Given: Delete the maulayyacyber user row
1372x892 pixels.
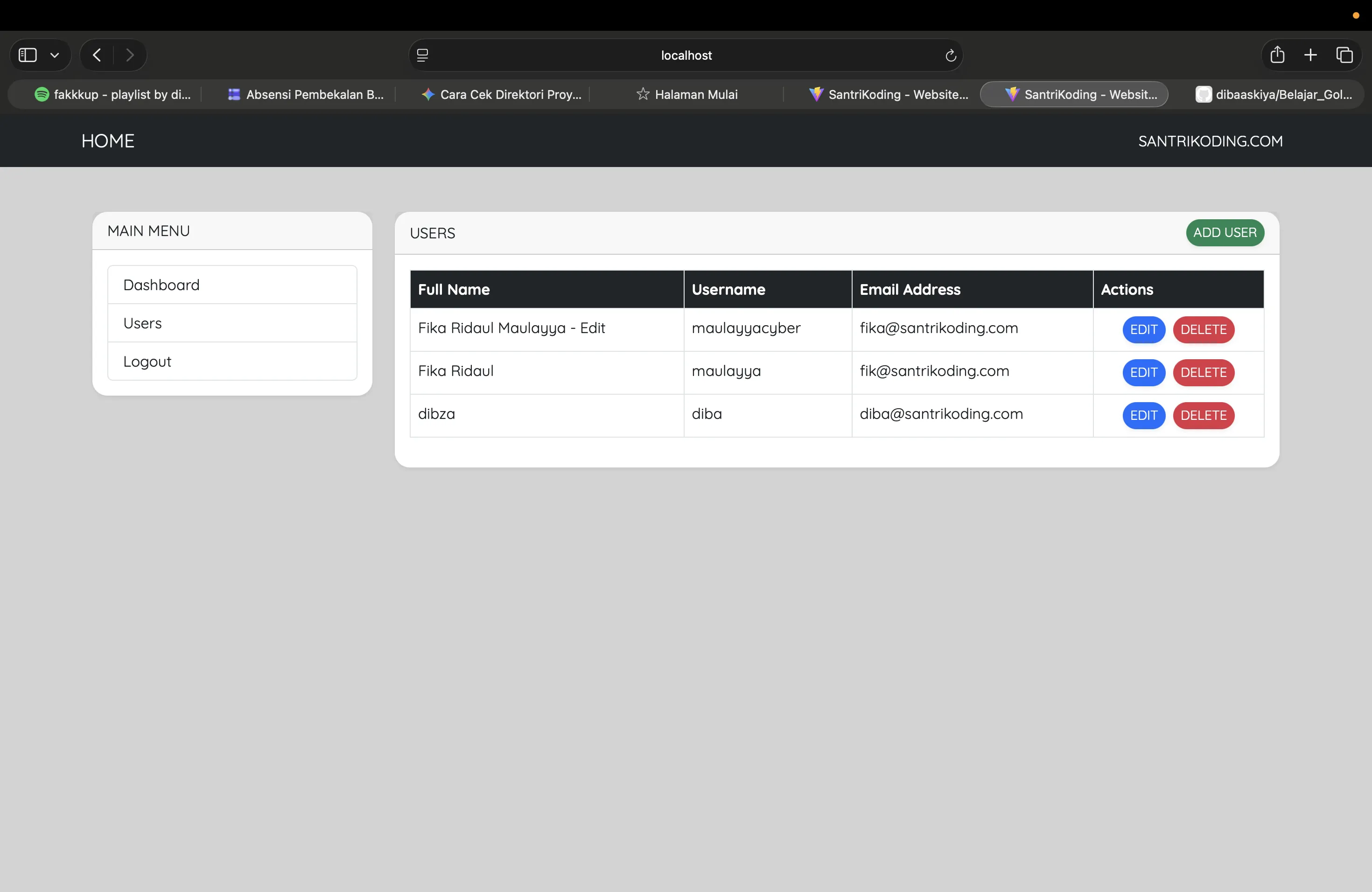Looking at the screenshot, I should (1204, 330).
